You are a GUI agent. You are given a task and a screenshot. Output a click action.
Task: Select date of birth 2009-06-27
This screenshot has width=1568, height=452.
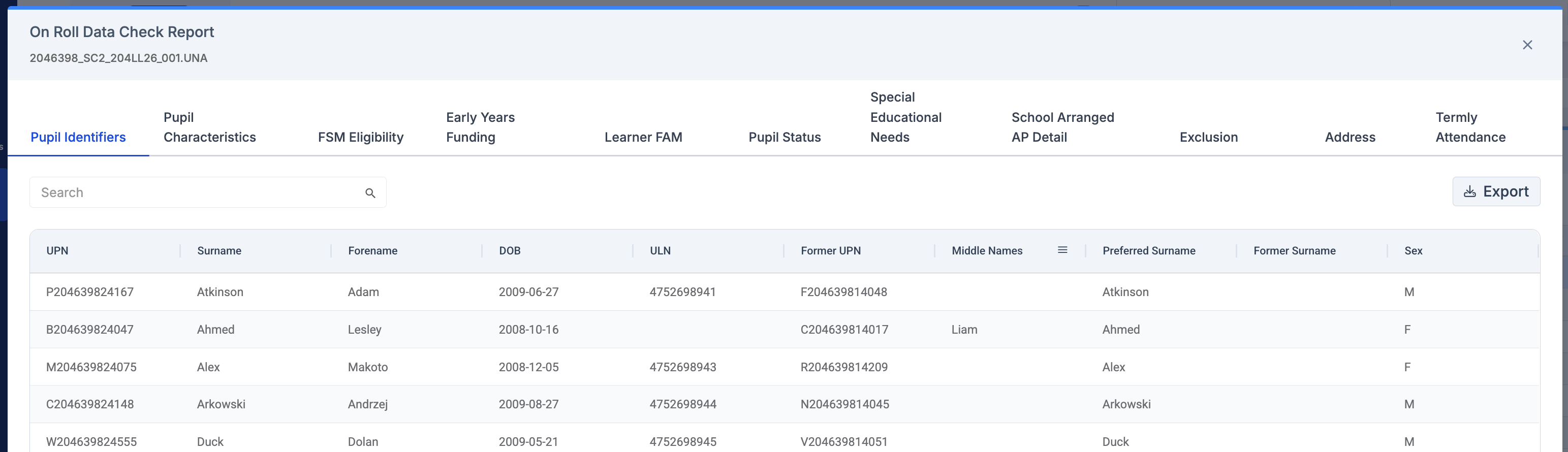pos(528,292)
